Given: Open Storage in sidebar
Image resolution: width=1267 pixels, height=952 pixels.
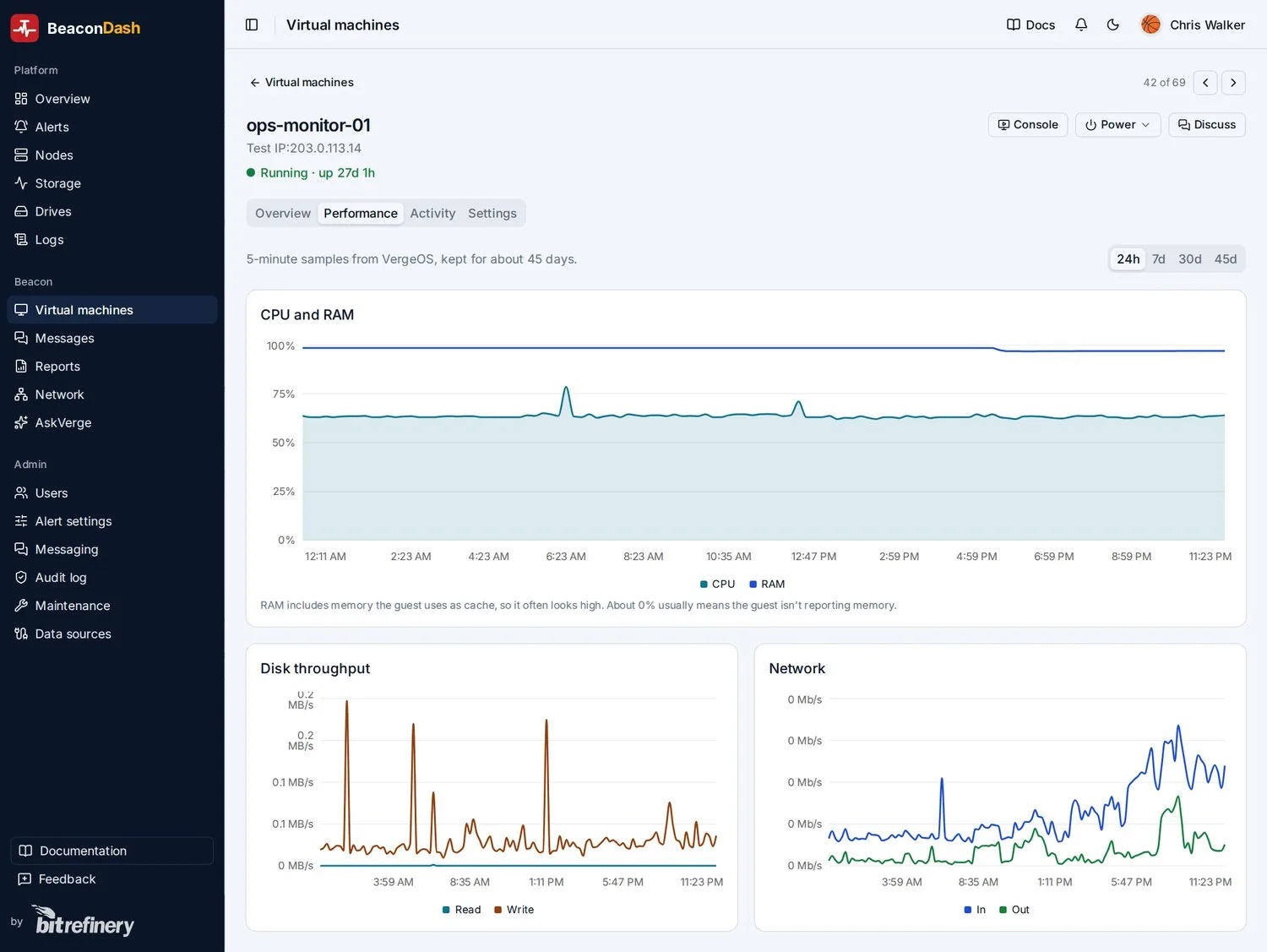Looking at the screenshot, I should (111, 183).
